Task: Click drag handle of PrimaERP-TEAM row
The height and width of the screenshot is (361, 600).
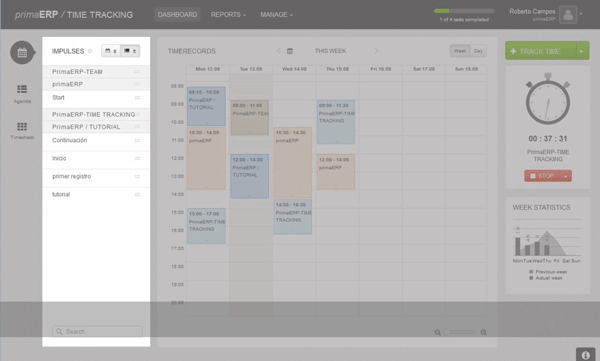Action: click(x=137, y=72)
